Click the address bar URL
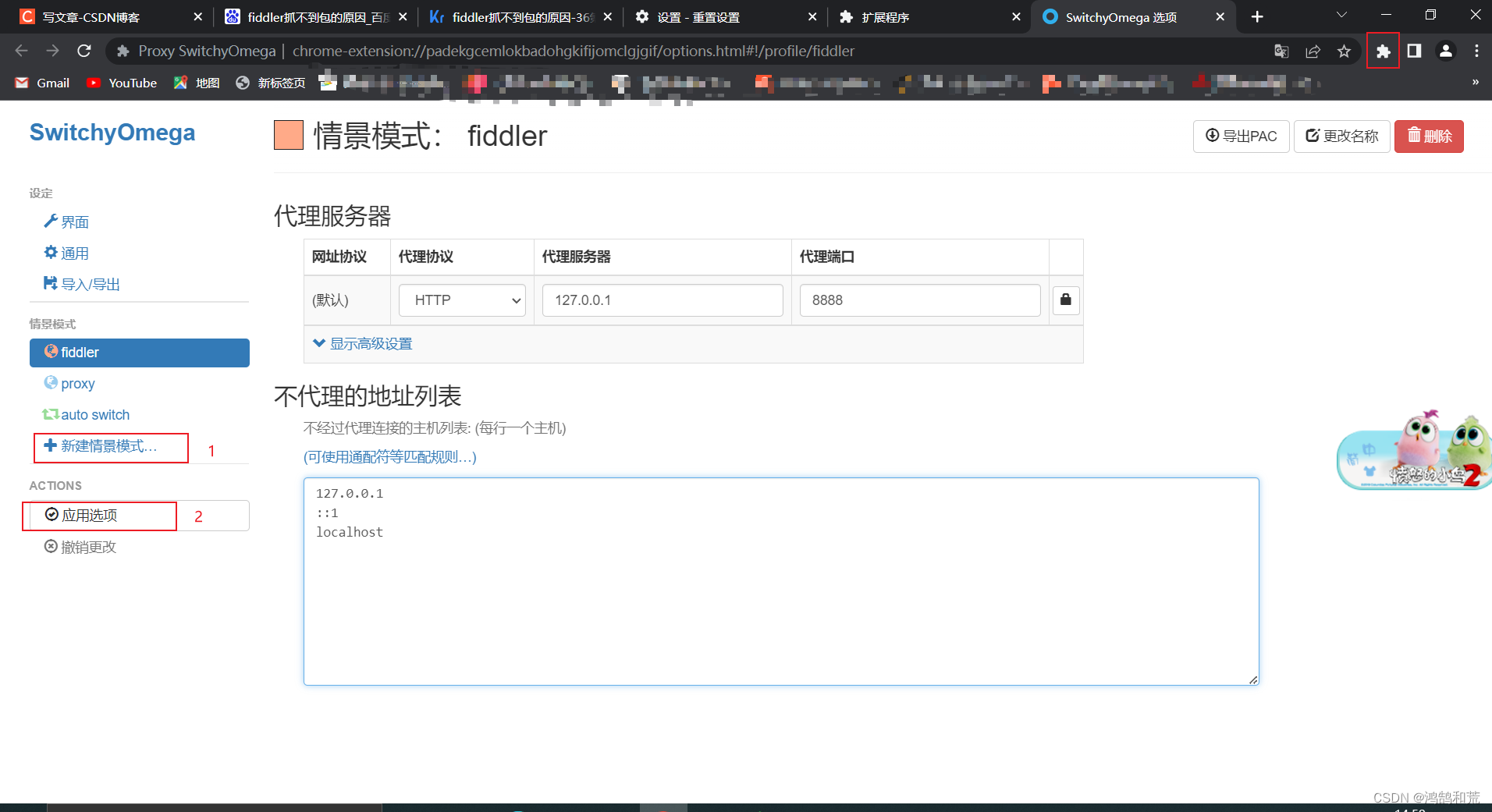1492x812 pixels. point(573,51)
